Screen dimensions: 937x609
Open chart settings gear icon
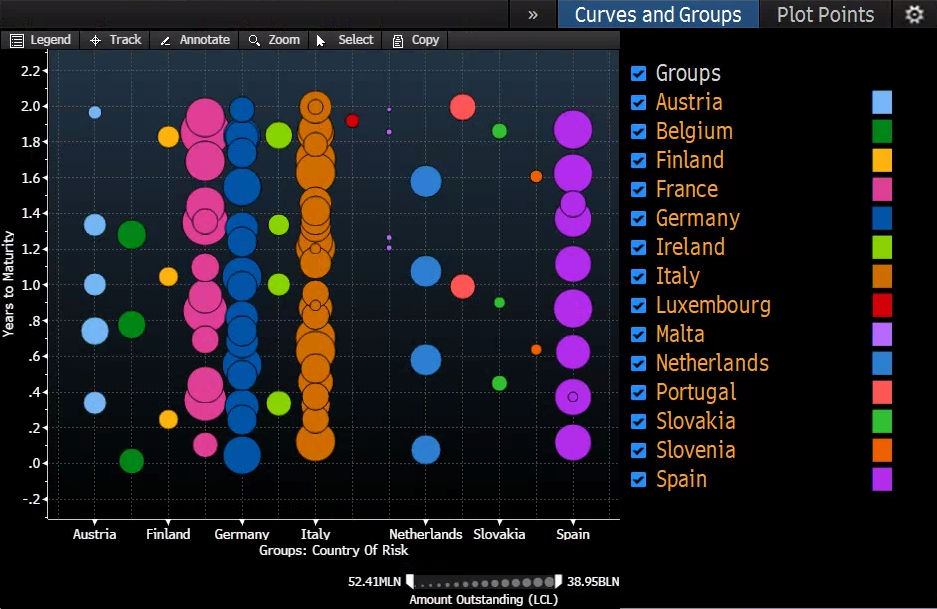914,14
